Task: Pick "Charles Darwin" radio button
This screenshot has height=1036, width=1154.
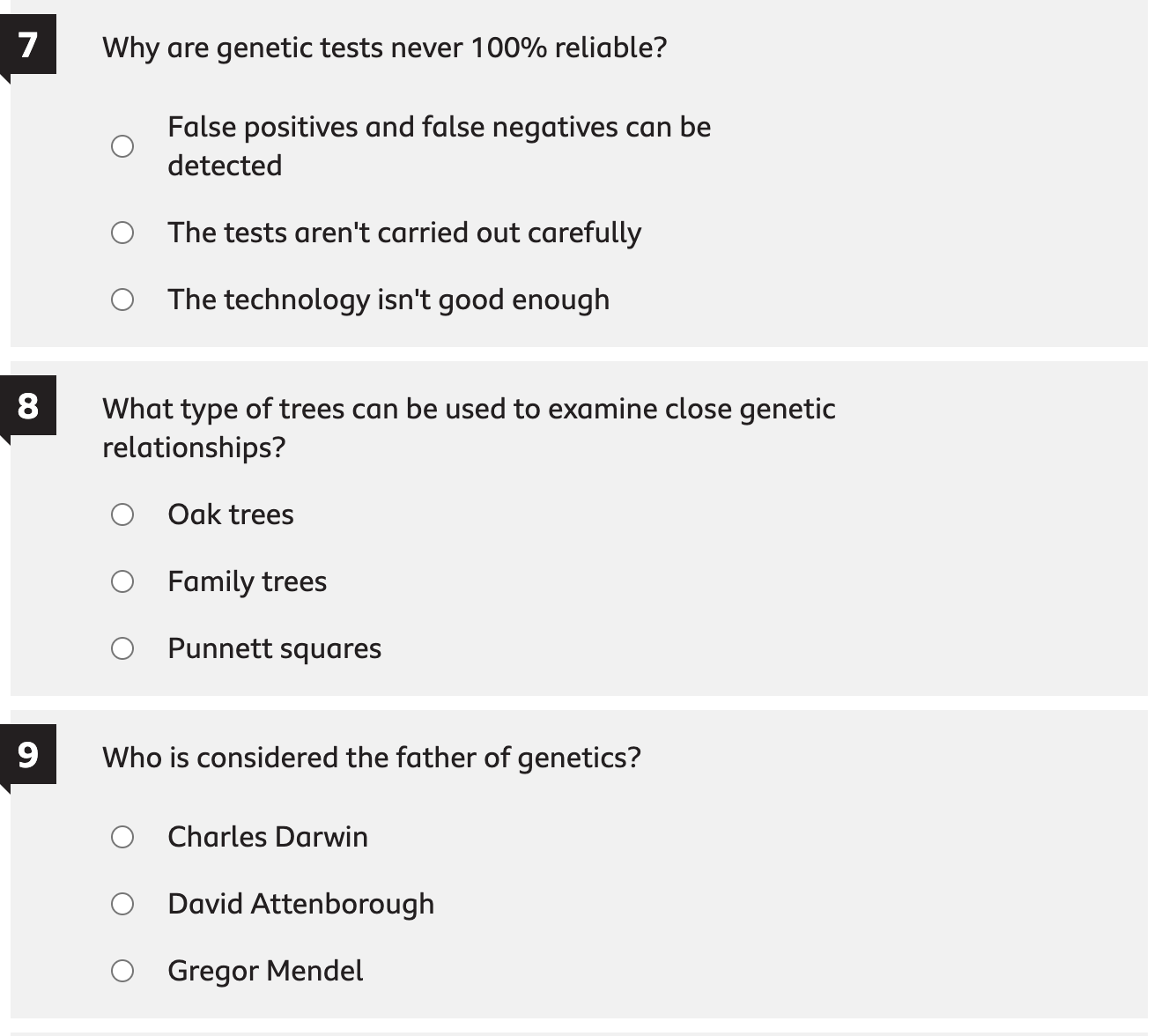Action: click(122, 837)
